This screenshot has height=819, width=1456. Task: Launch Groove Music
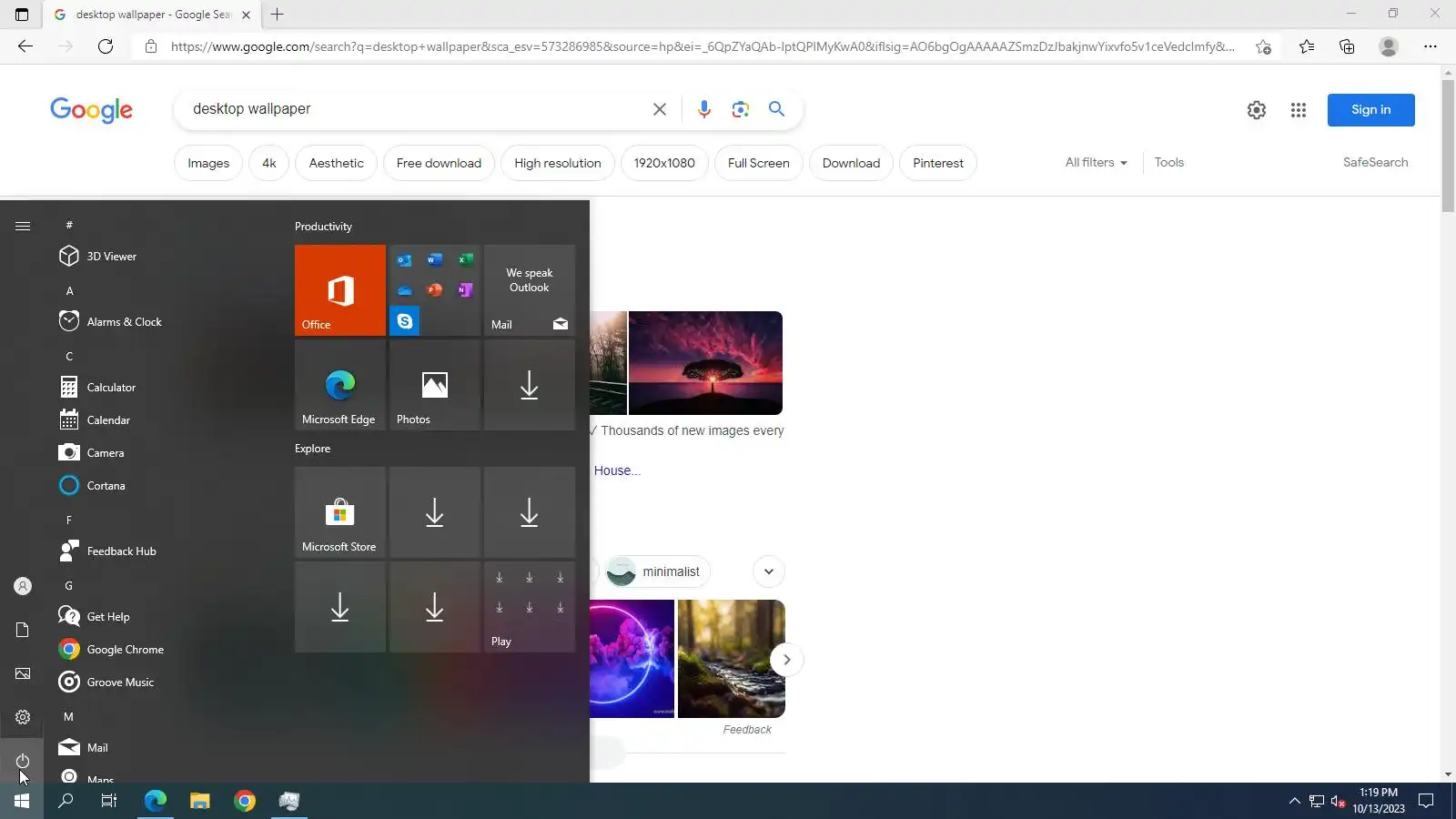pyautogui.click(x=164, y=682)
